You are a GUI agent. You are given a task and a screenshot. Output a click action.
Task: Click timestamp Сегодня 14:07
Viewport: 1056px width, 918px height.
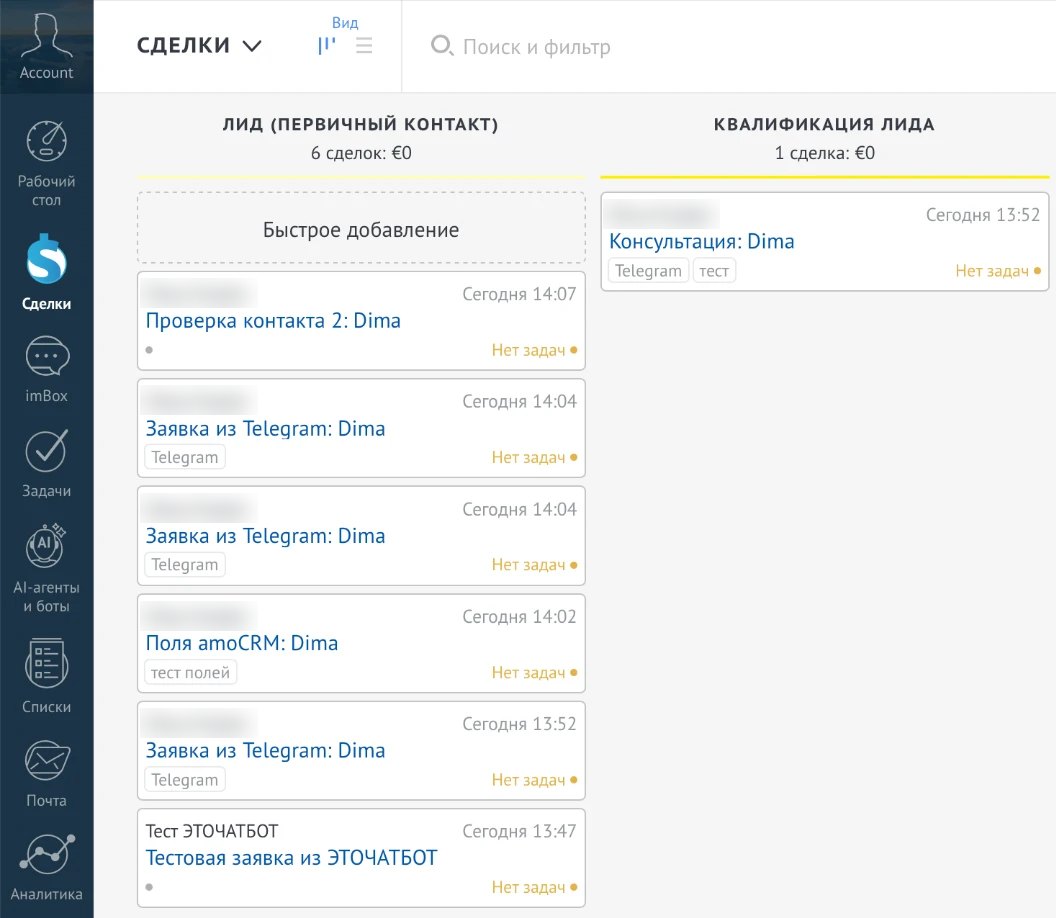point(519,294)
